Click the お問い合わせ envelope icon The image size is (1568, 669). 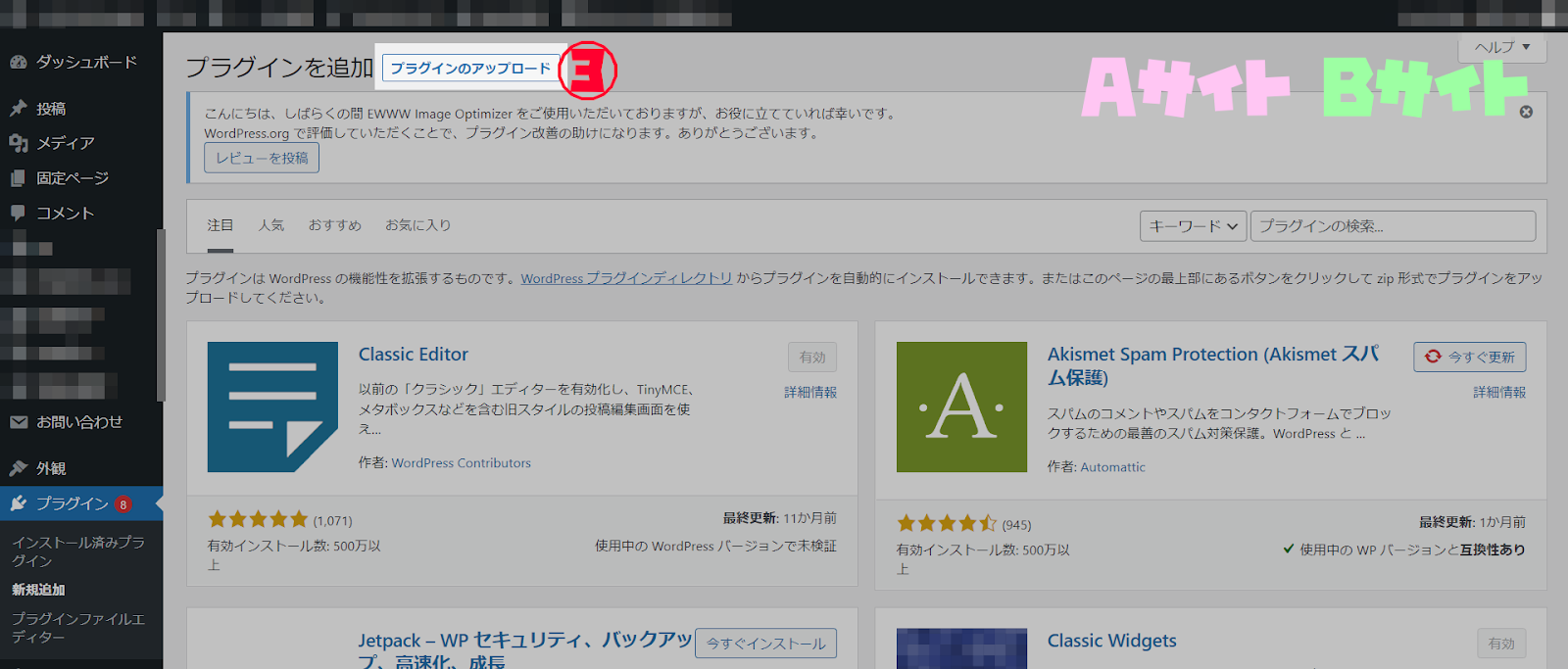[18, 422]
